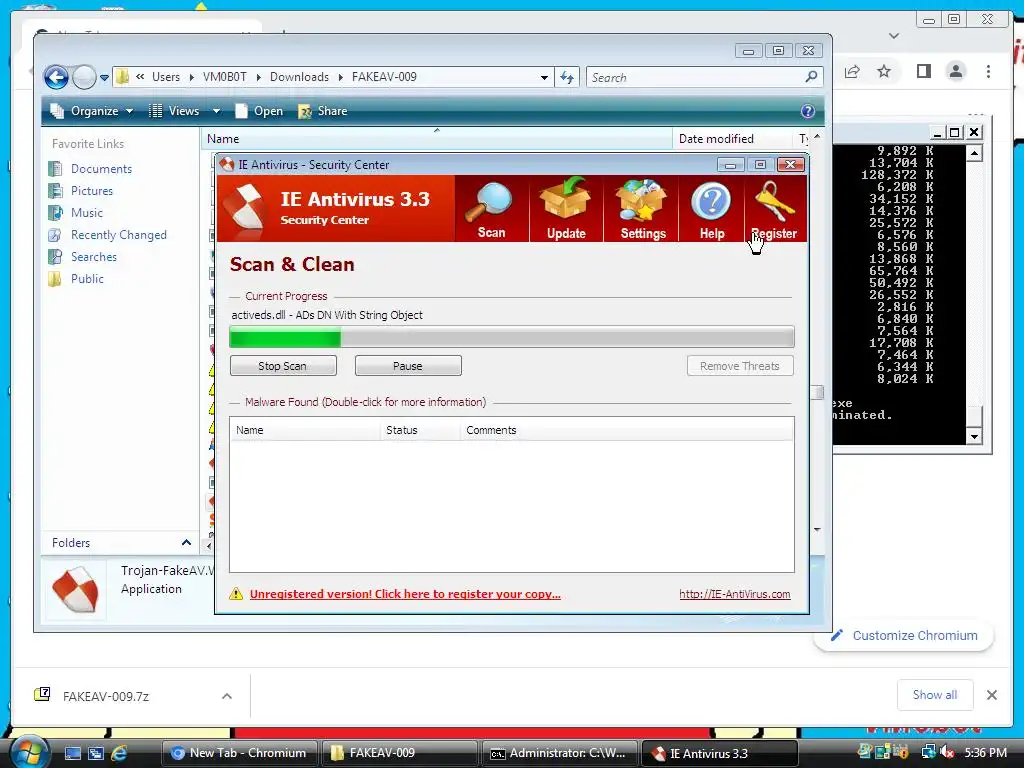Viewport: 1024px width, 768px height.
Task: Click the scan progress bar
Action: click(x=511, y=338)
